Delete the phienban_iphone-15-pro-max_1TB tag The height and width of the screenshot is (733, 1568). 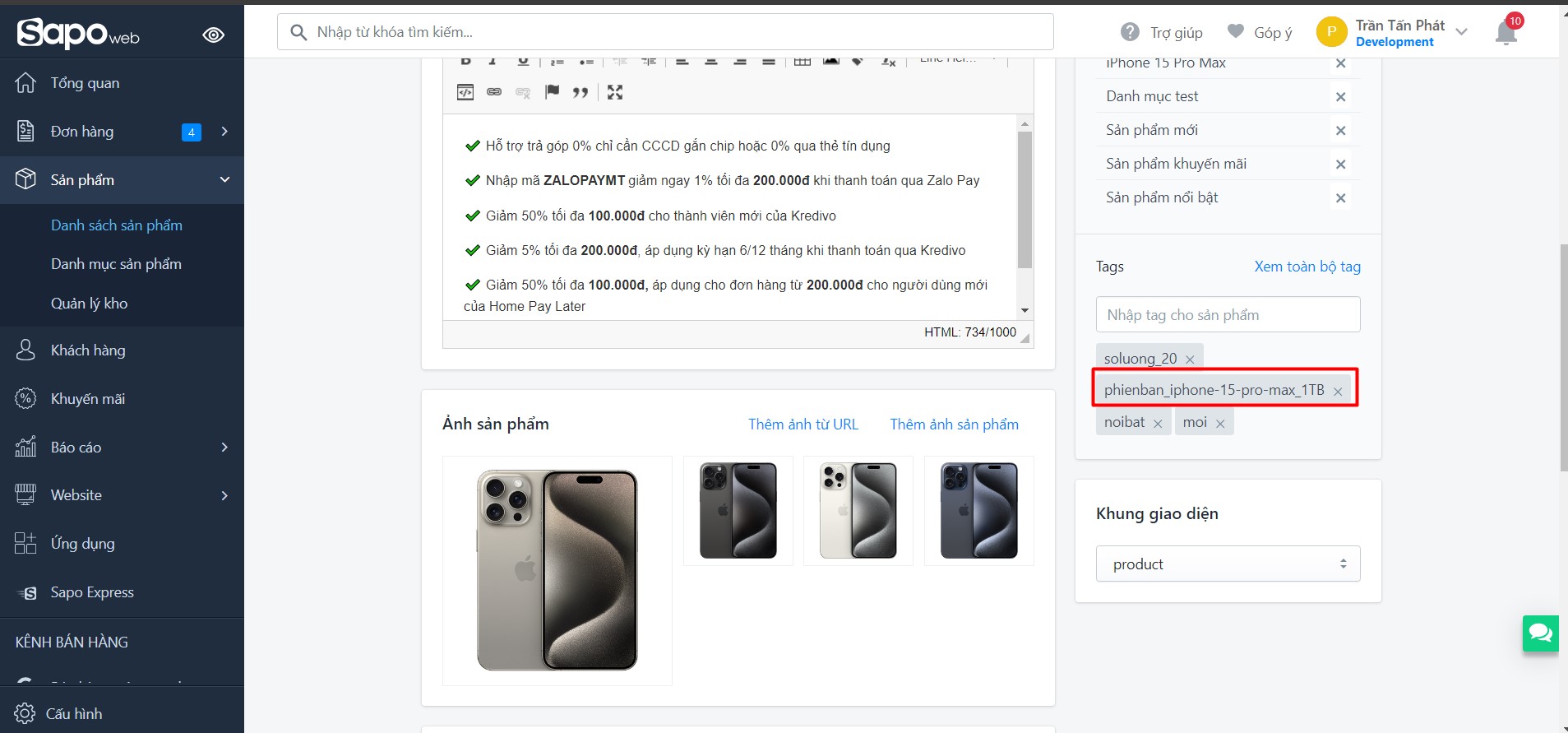1338,392
